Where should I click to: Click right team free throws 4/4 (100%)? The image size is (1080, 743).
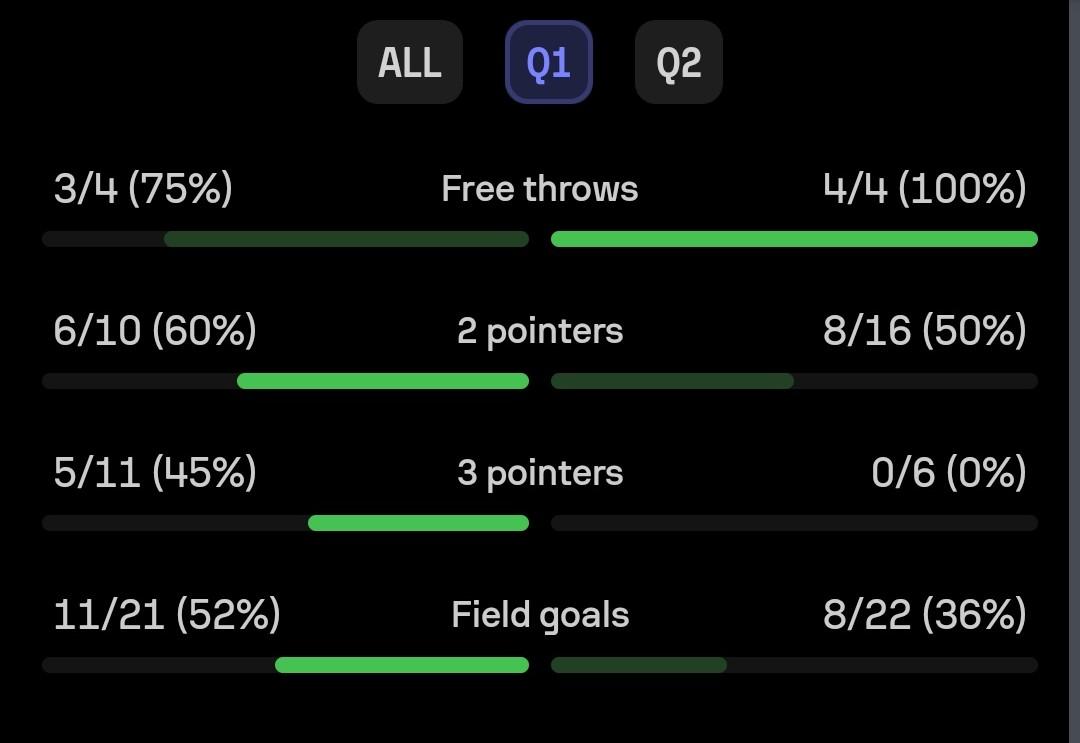(924, 189)
